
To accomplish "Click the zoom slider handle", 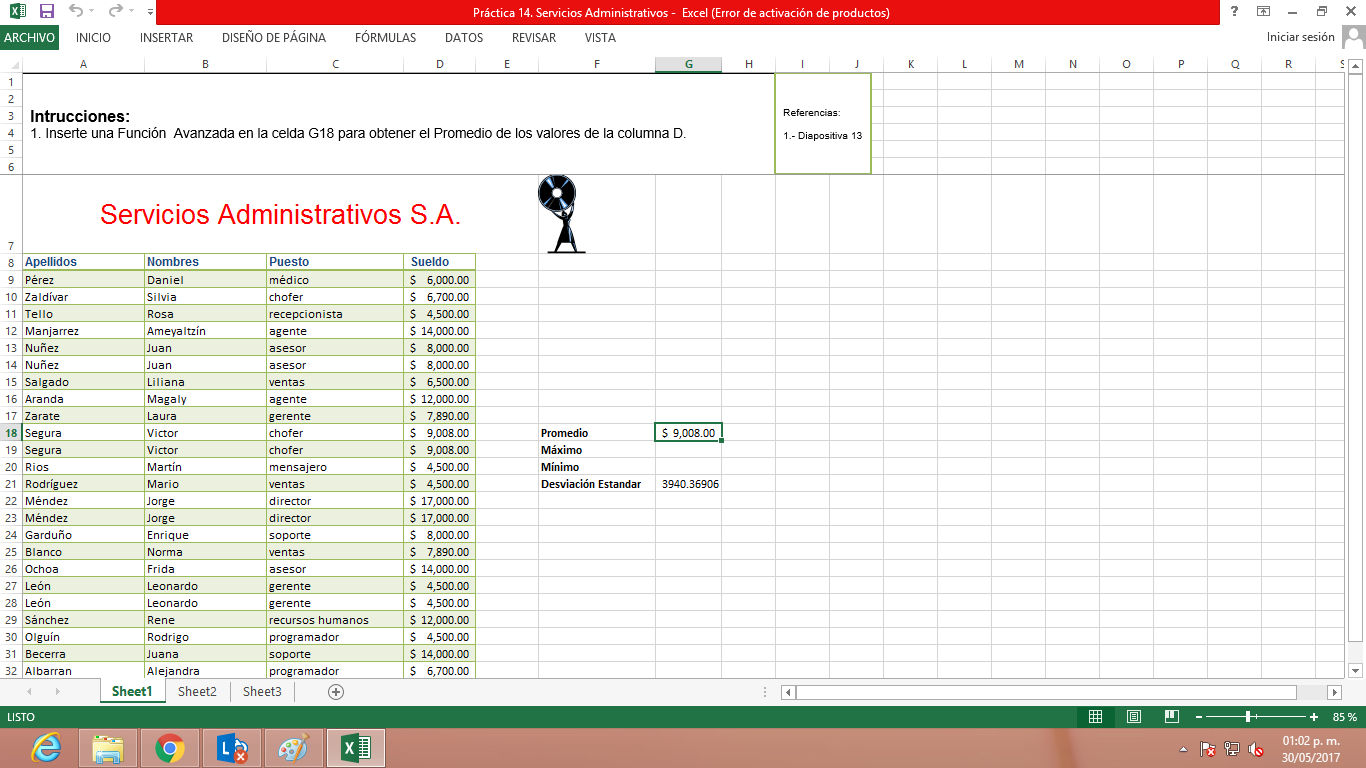I will tap(1249, 717).
